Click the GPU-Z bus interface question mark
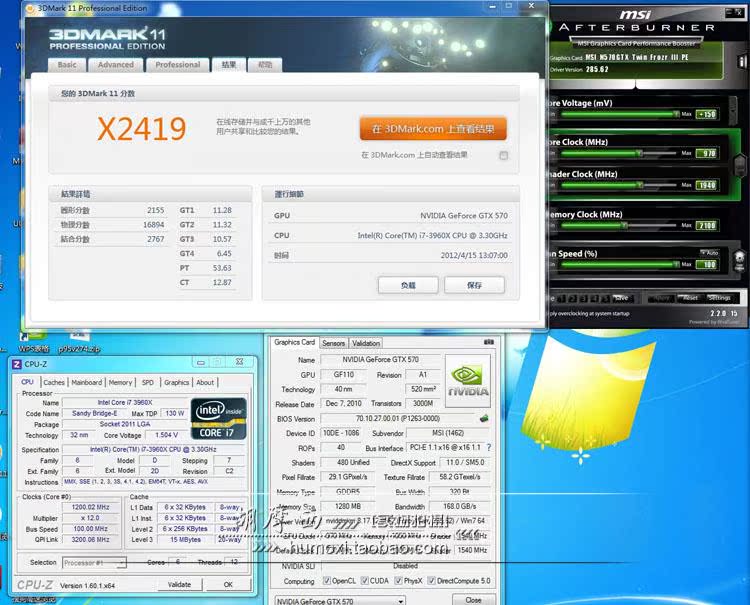The height and width of the screenshot is (605, 750). point(489,447)
